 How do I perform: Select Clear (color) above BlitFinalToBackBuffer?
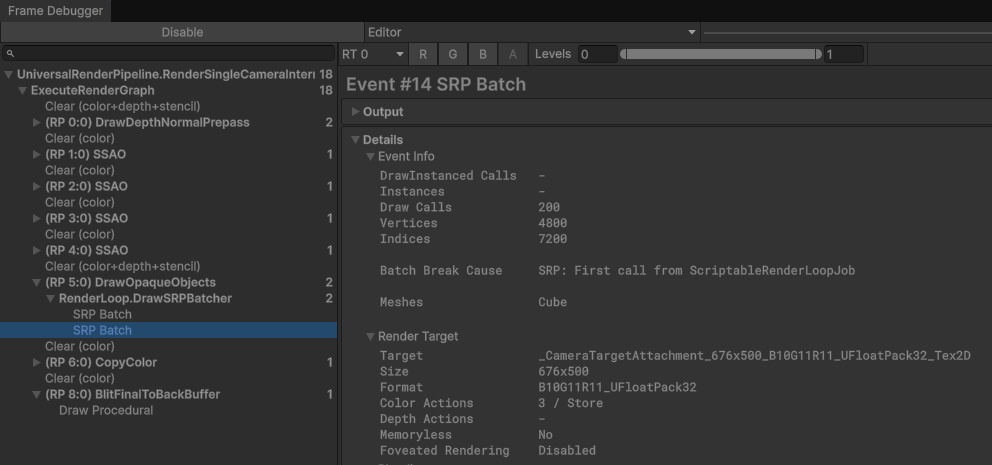[80, 378]
